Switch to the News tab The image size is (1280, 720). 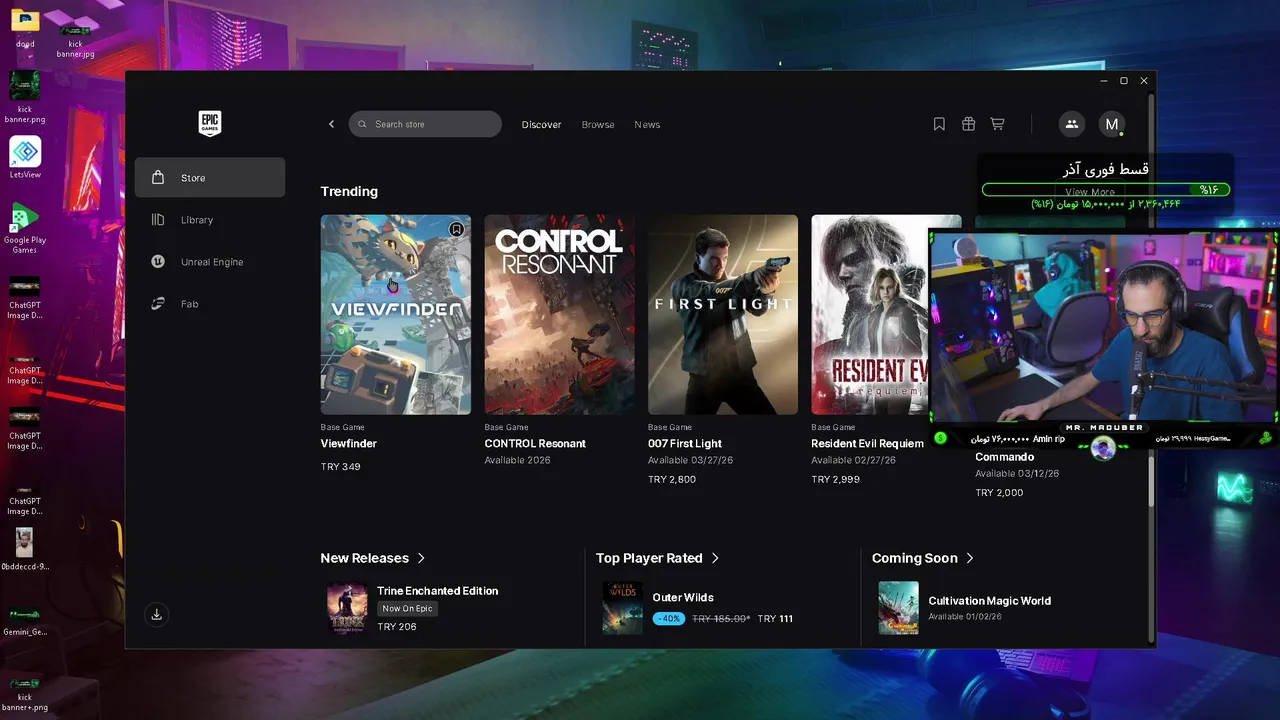(647, 125)
